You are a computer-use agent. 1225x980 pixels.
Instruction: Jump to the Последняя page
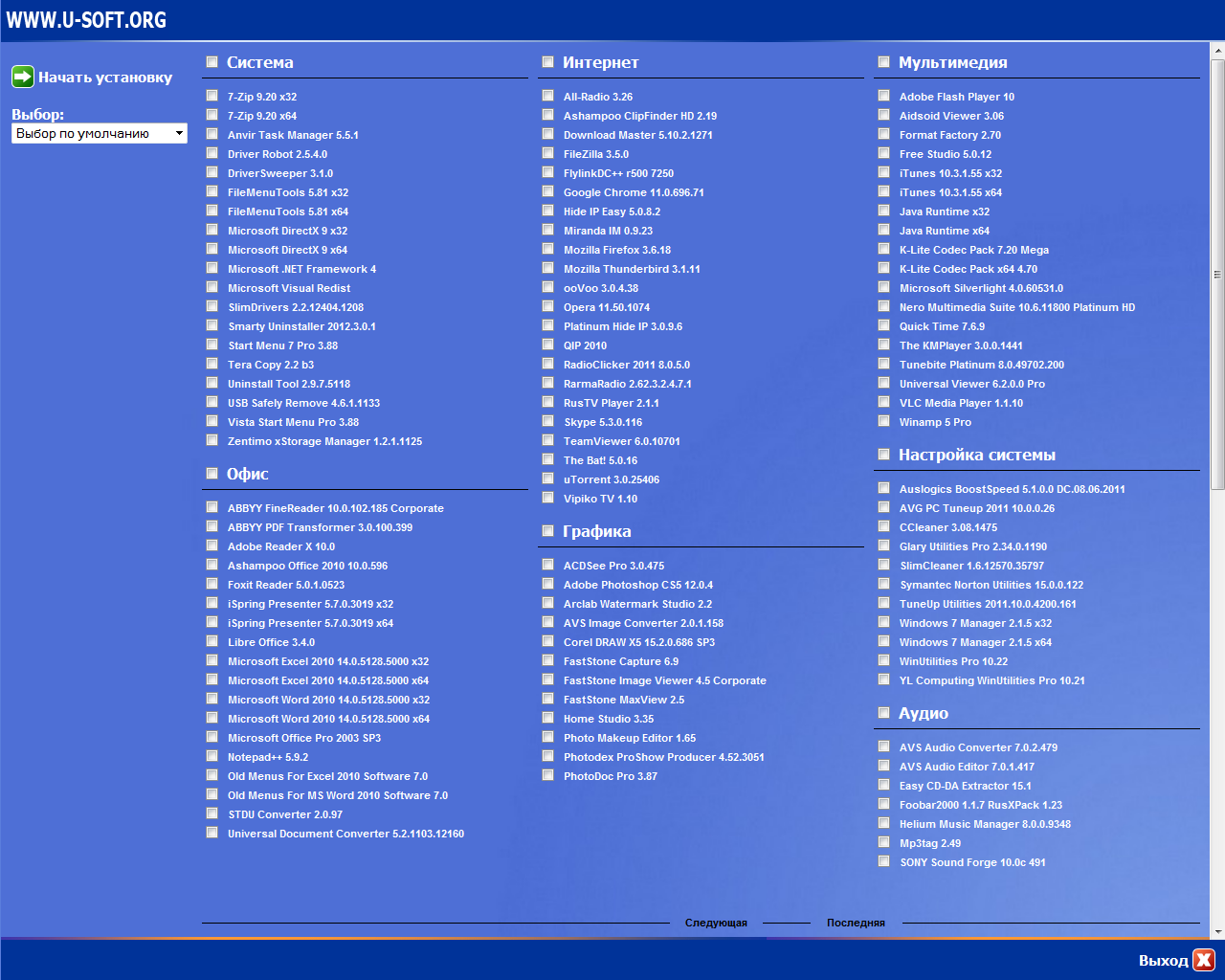pos(856,923)
